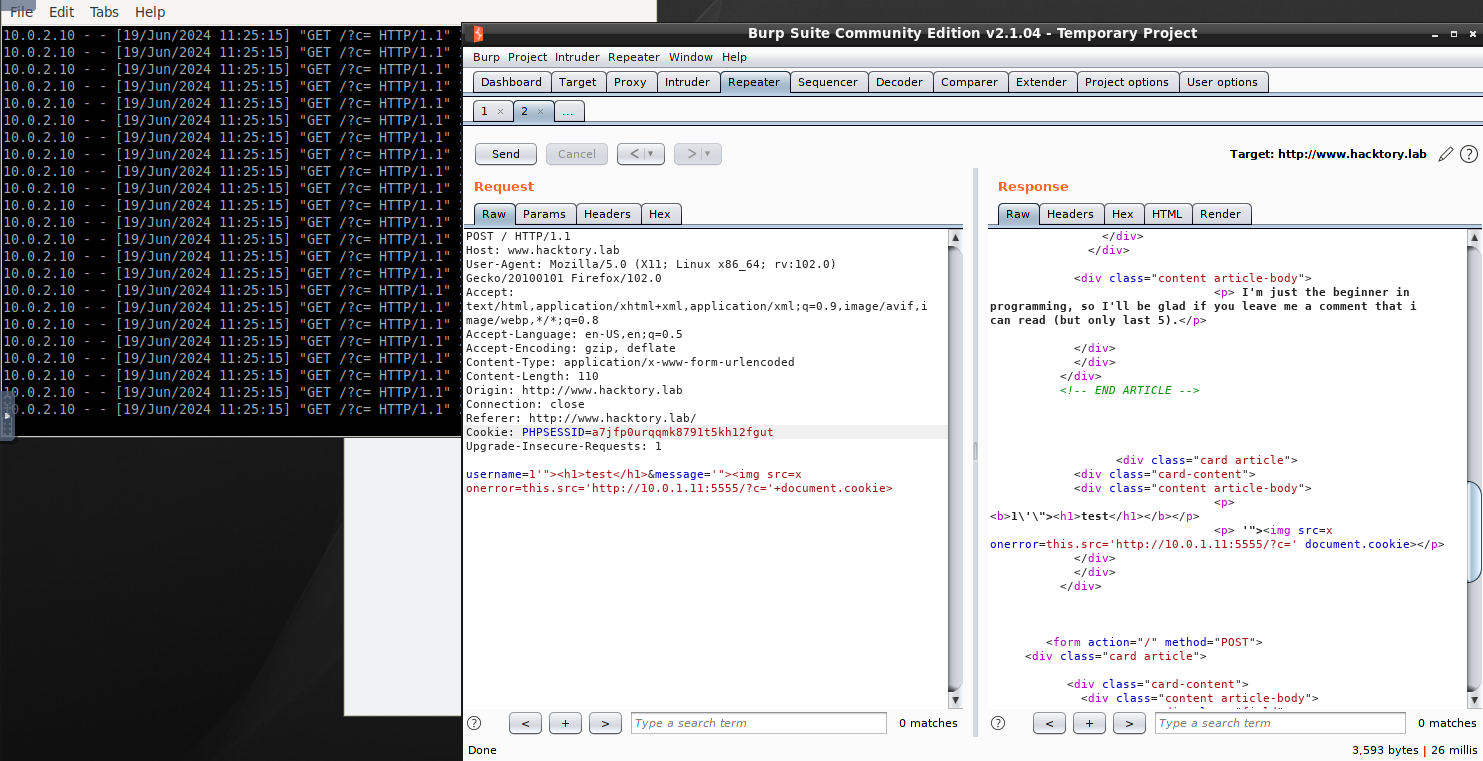Click the Request search plus options button

click(x=565, y=723)
